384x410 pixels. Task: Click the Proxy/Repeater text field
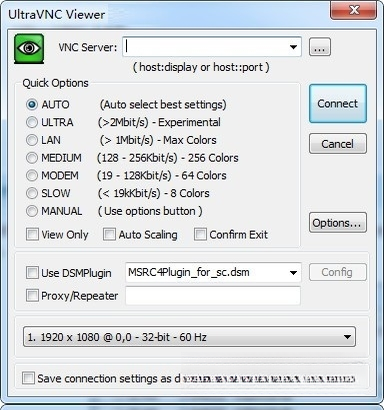213,295
